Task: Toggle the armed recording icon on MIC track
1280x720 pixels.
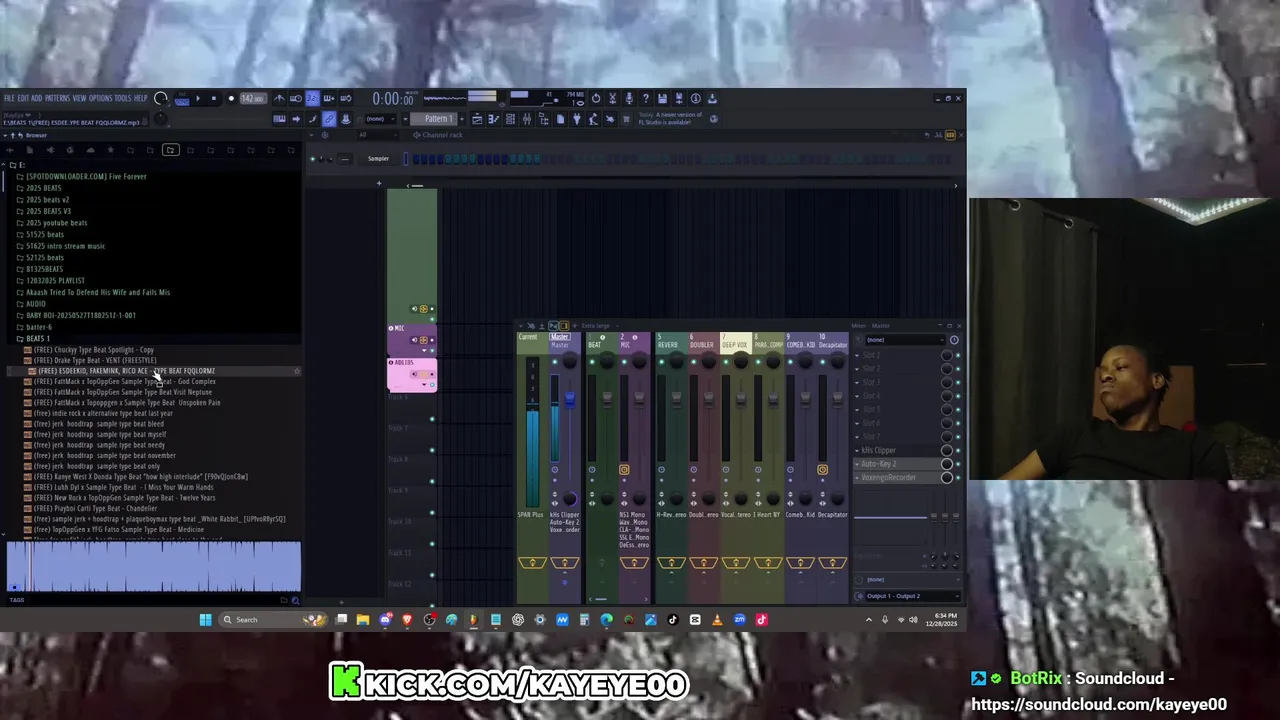Action: [x=624, y=469]
